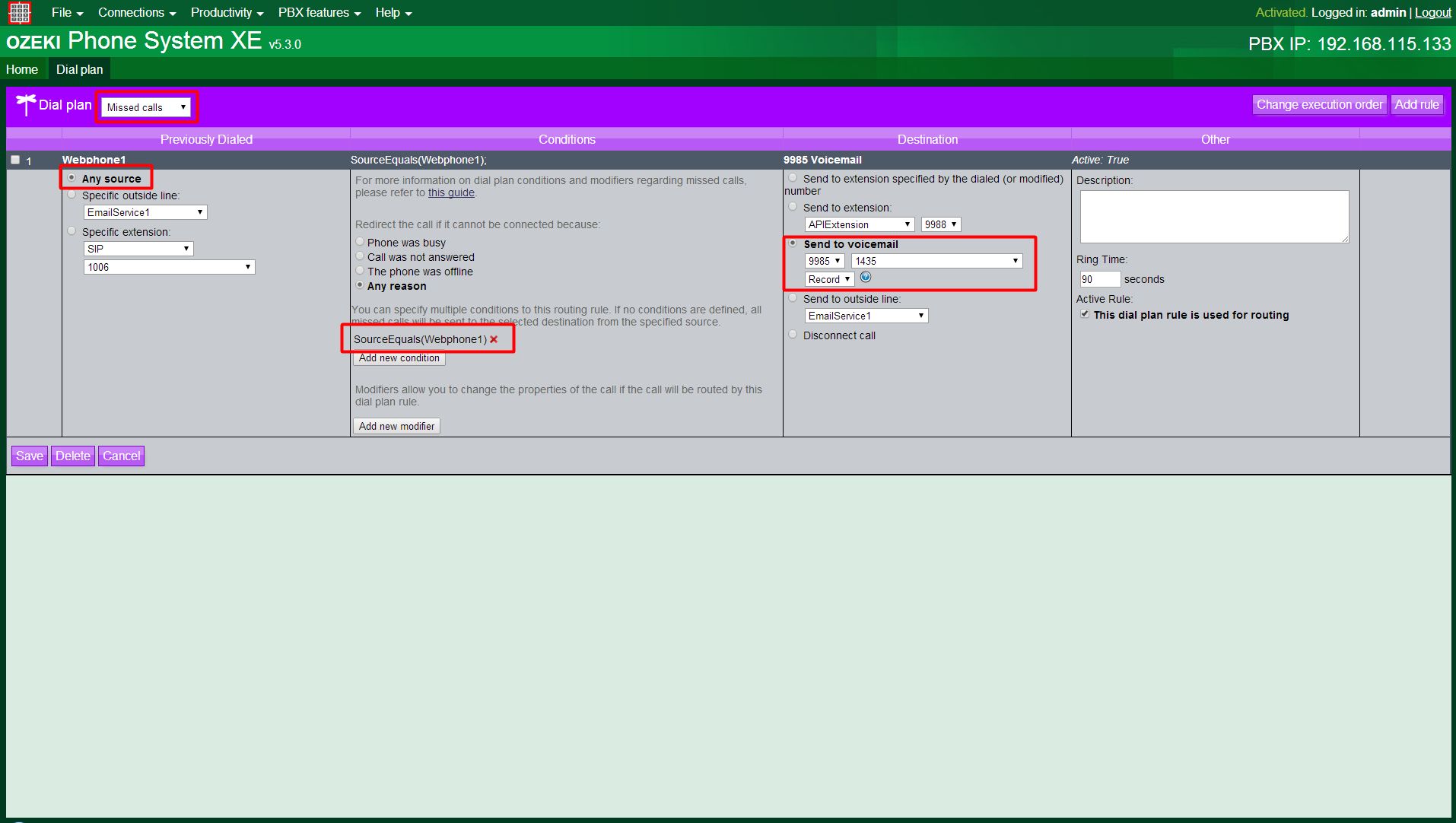Click the Previously Dialed column header
This screenshot has height=823, width=1456.
pyautogui.click(x=206, y=139)
